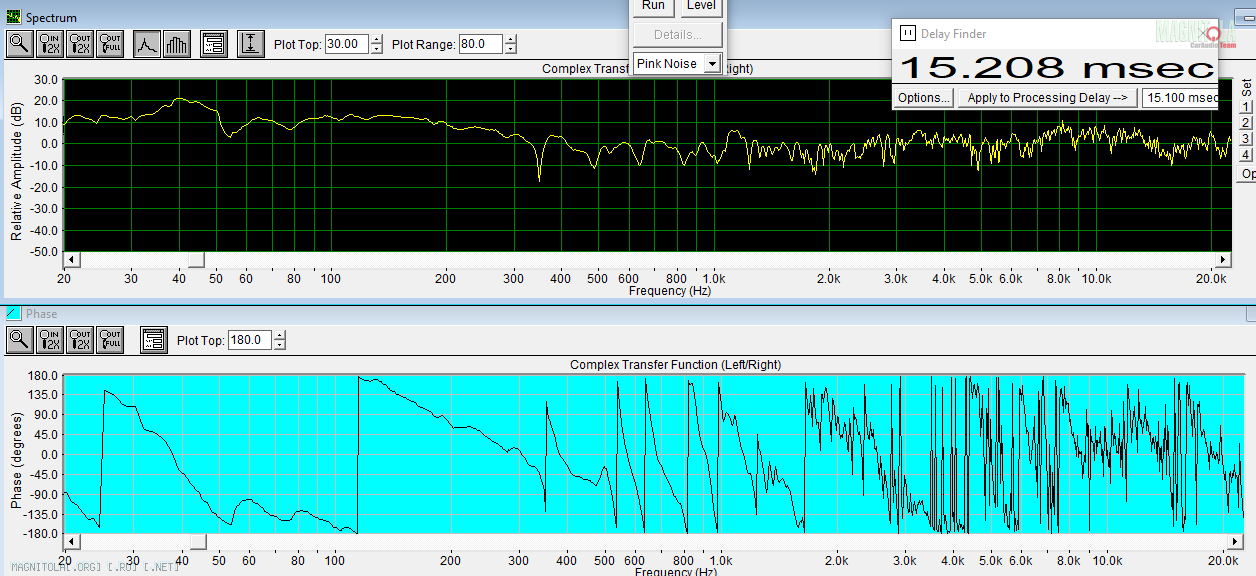Click the Delay Finder window icon
Screen dimensions: 1256x576
pyautogui.click(x=908, y=33)
